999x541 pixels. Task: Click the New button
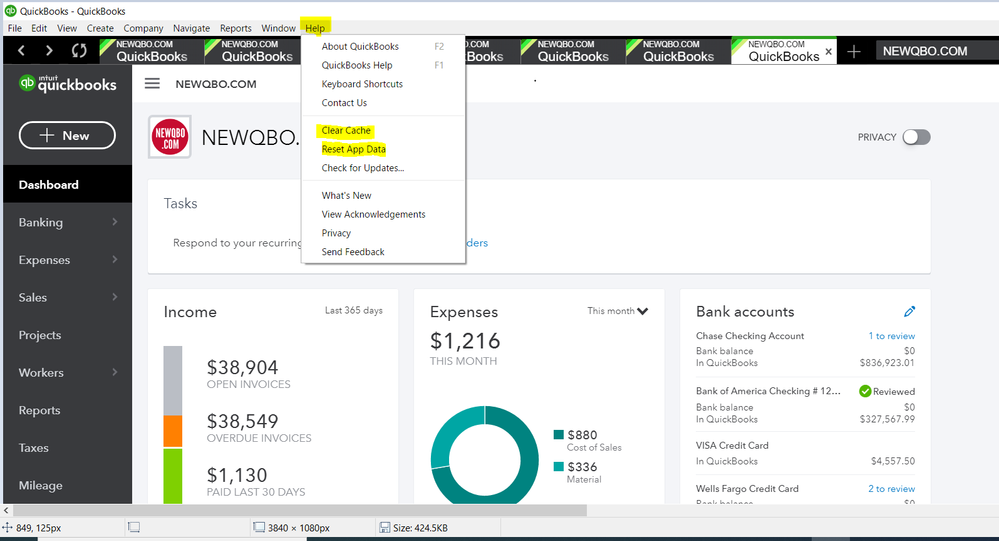click(x=67, y=135)
